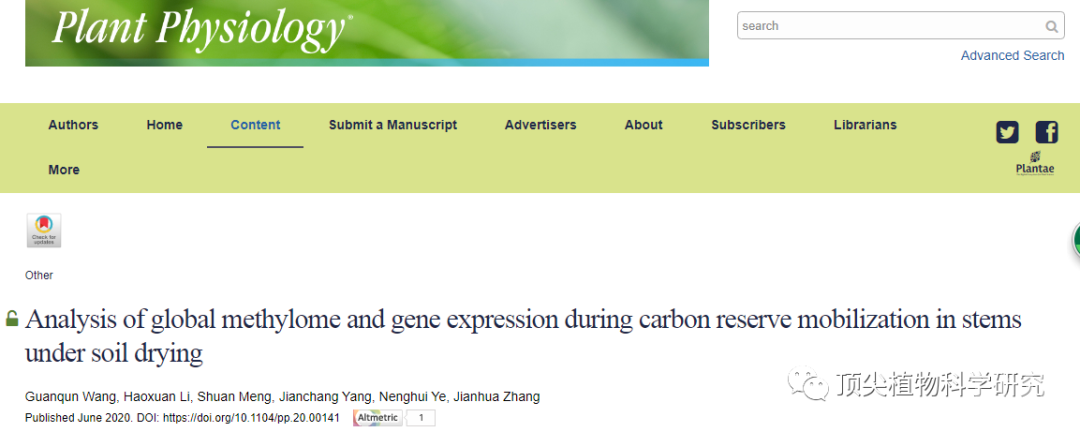This screenshot has height=432, width=1080.
Task: Click the Advanced Search link
Action: click(x=1012, y=56)
